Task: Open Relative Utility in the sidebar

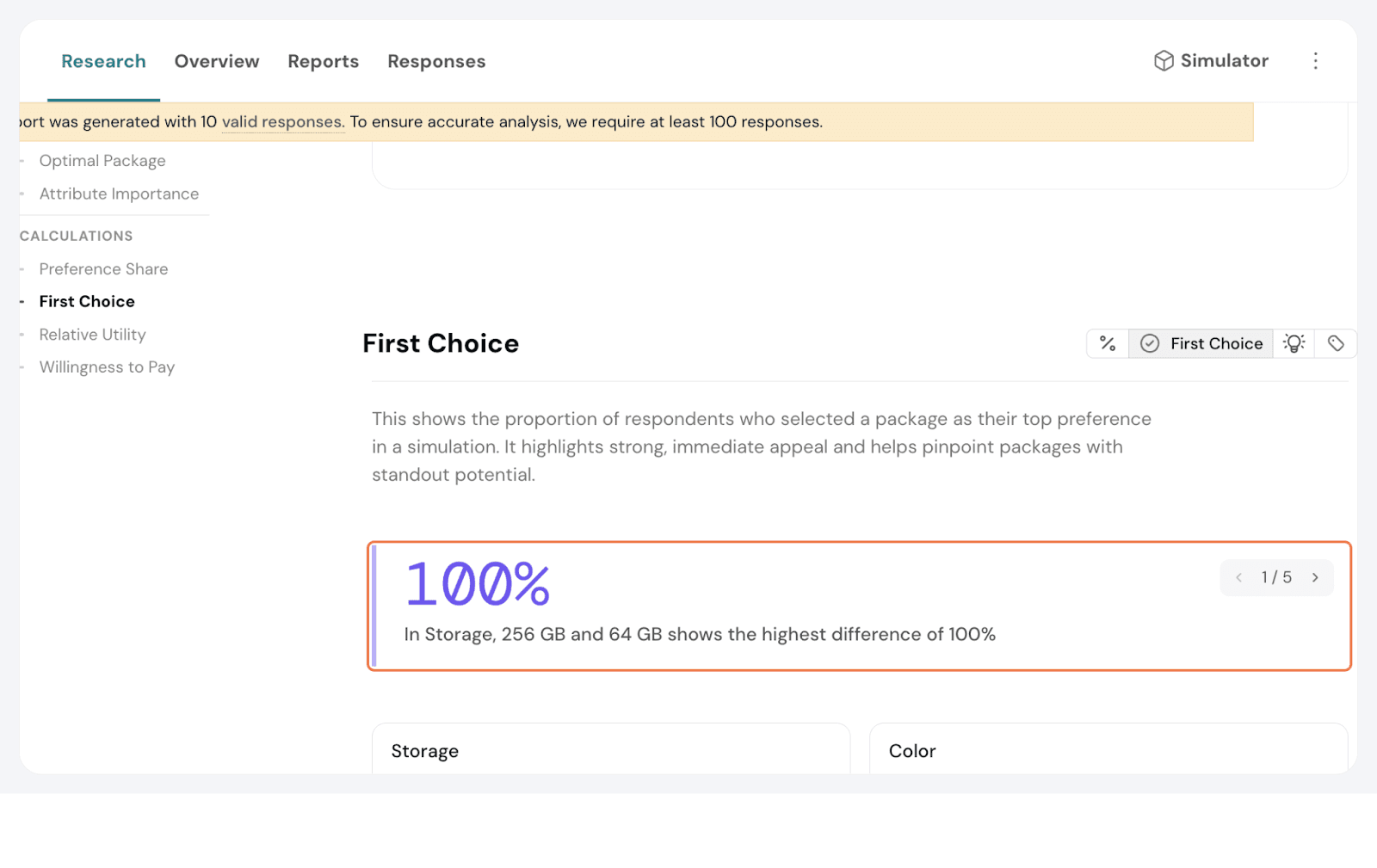Action: 92,335
